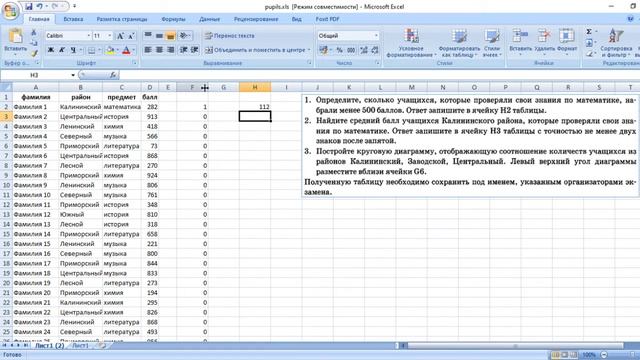Expand Number (Число) dialog launcher
The height and width of the screenshot is (360, 640).
(377, 63)
